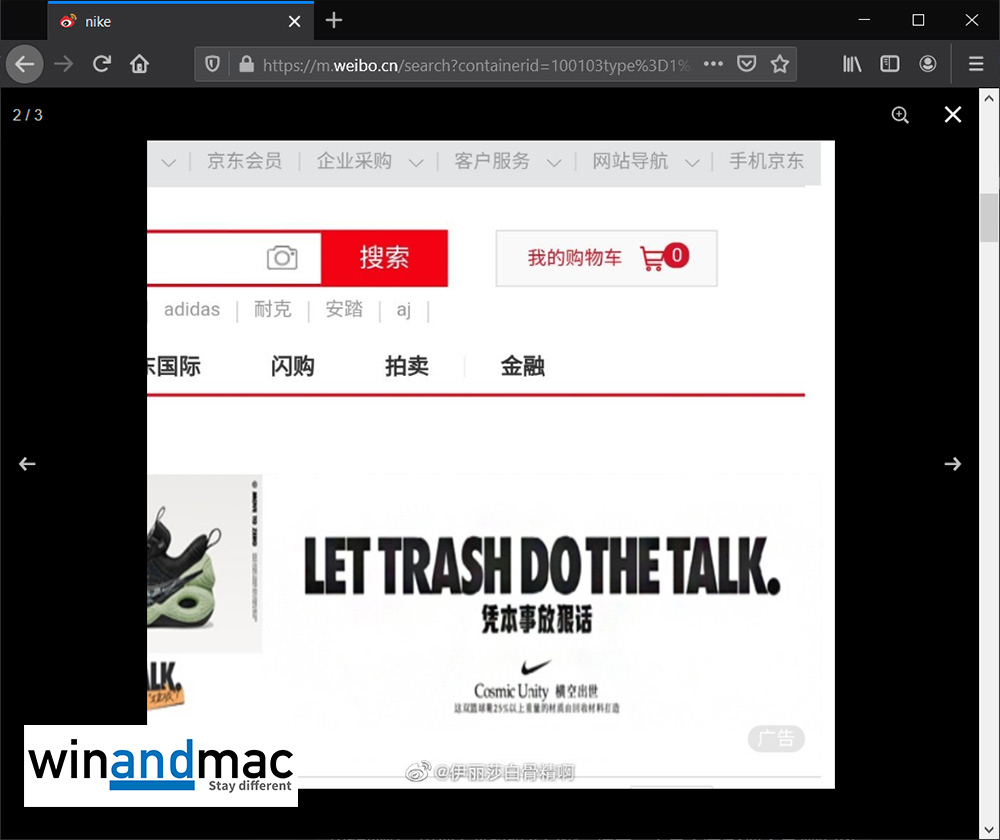Bookmark this page with the star

click(x=780, y=64)
